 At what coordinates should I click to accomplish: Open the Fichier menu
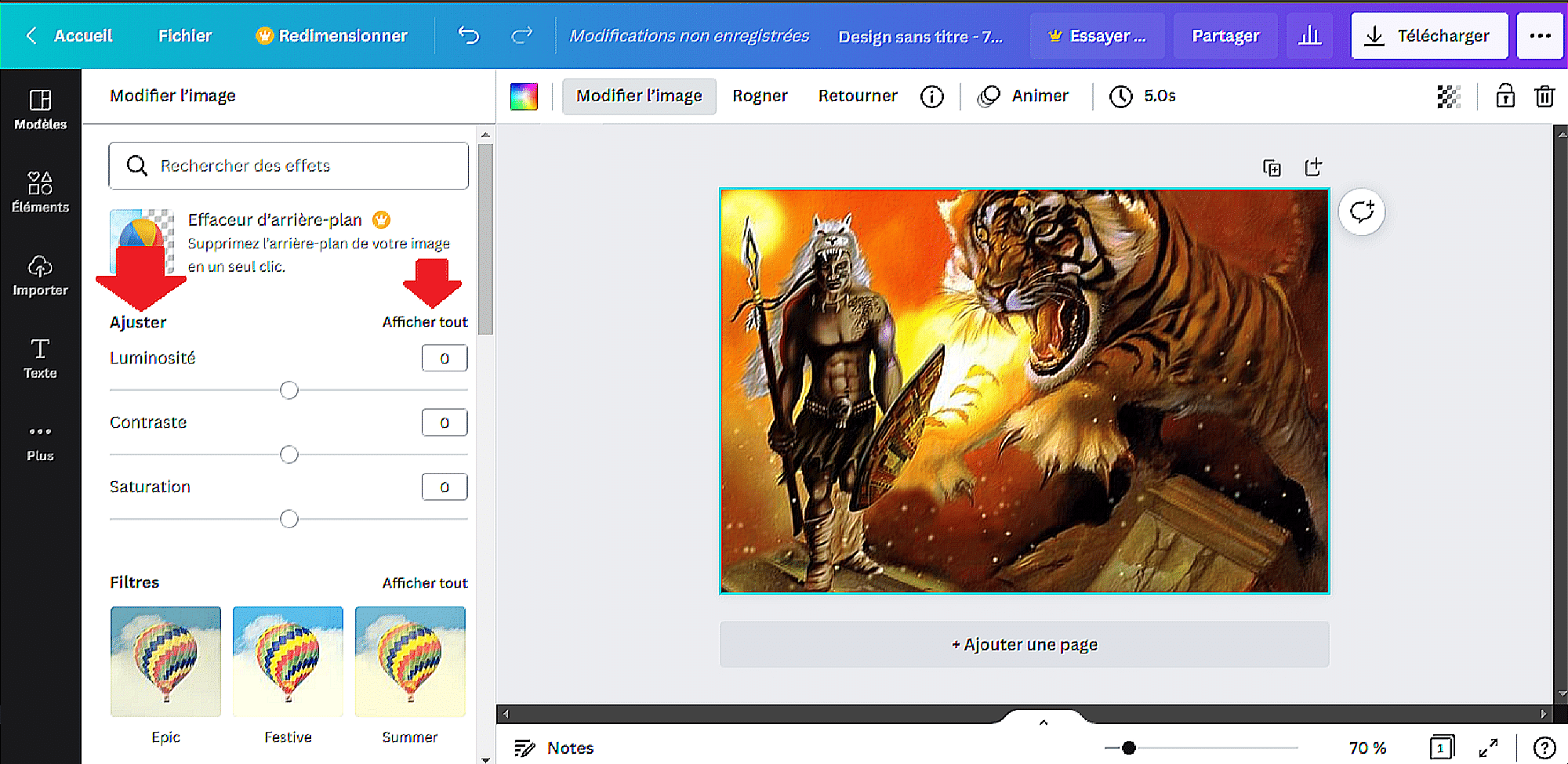[185, 36]
